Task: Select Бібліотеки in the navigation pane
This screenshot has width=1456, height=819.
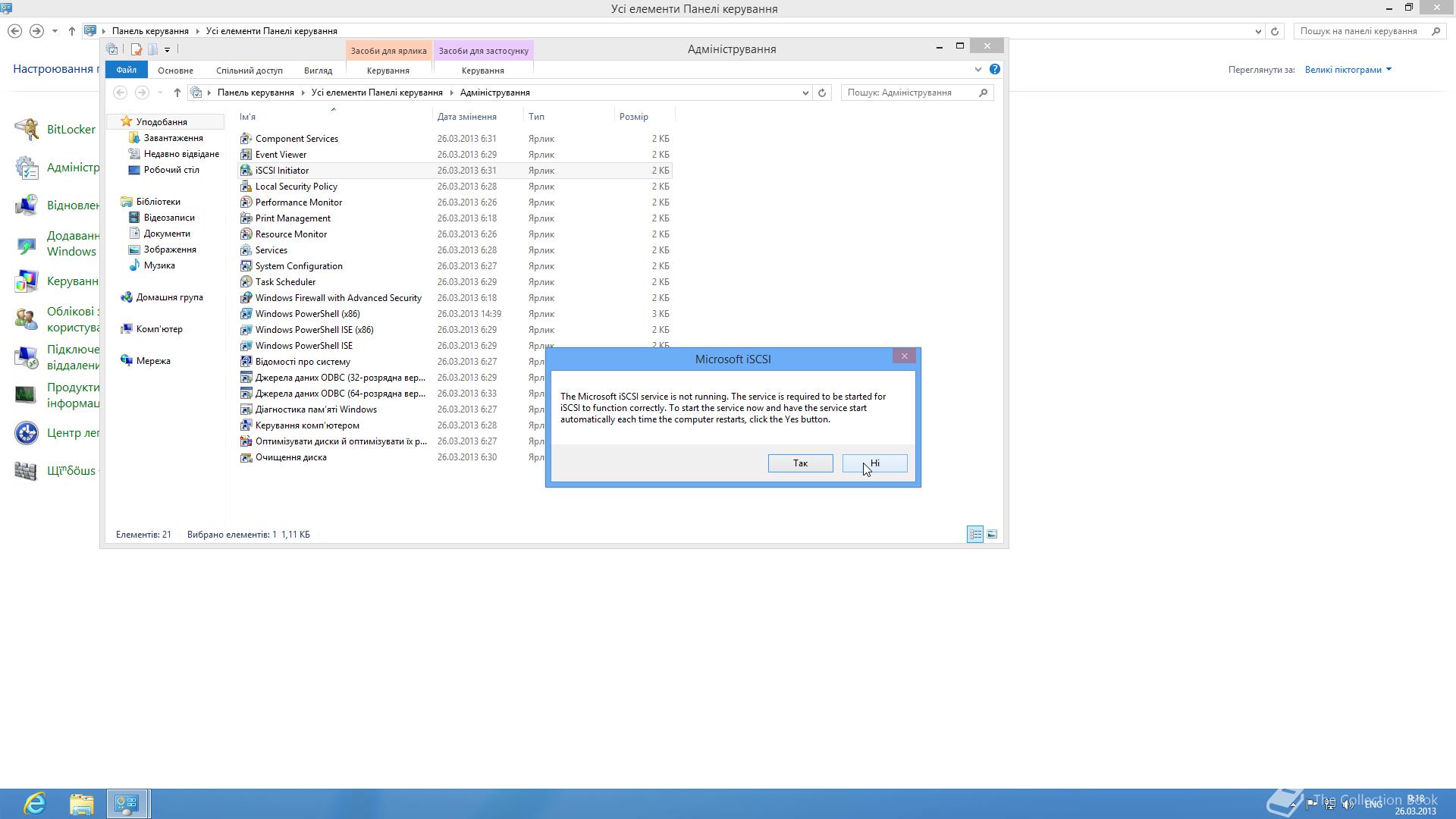Action: pos(158,202)
